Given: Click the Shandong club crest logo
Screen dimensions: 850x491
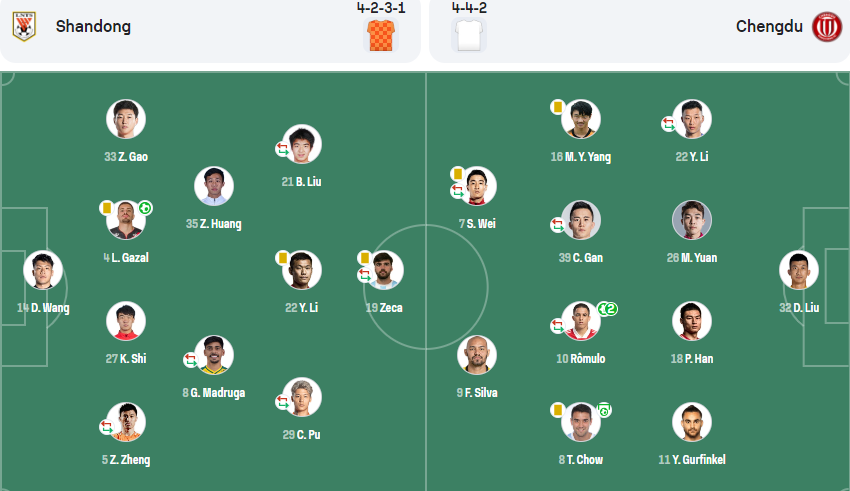Looking at the screenshot, I should click(24, 27).
